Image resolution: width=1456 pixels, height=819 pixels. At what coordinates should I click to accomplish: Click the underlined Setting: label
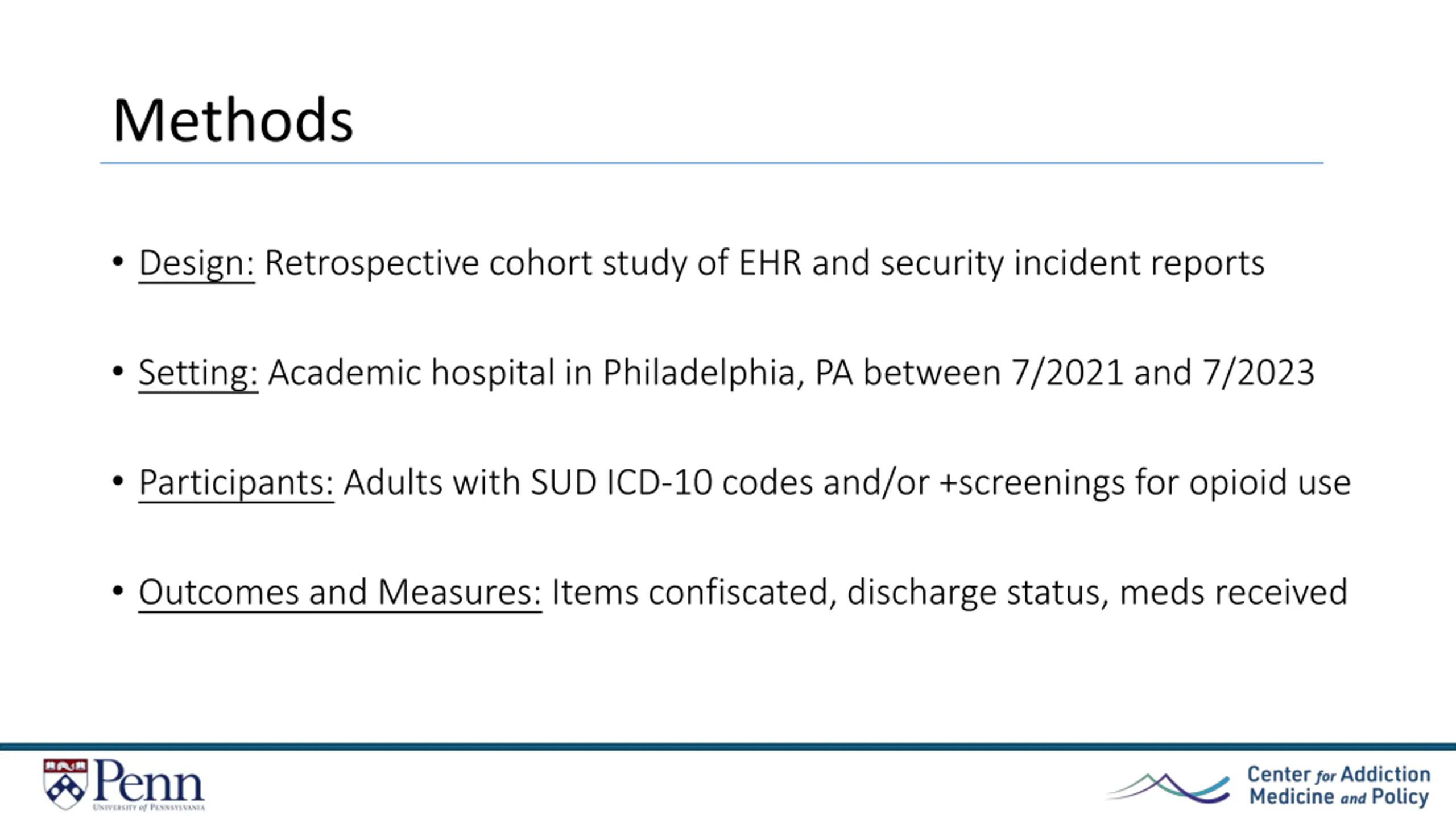coord(198,373)
